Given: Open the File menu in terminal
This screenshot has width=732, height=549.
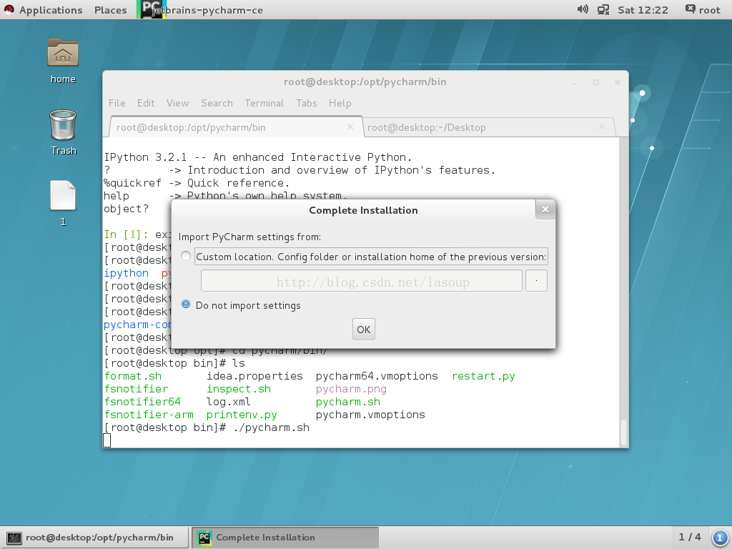Looking at the screenshot, I should click(x=117, y=103).
